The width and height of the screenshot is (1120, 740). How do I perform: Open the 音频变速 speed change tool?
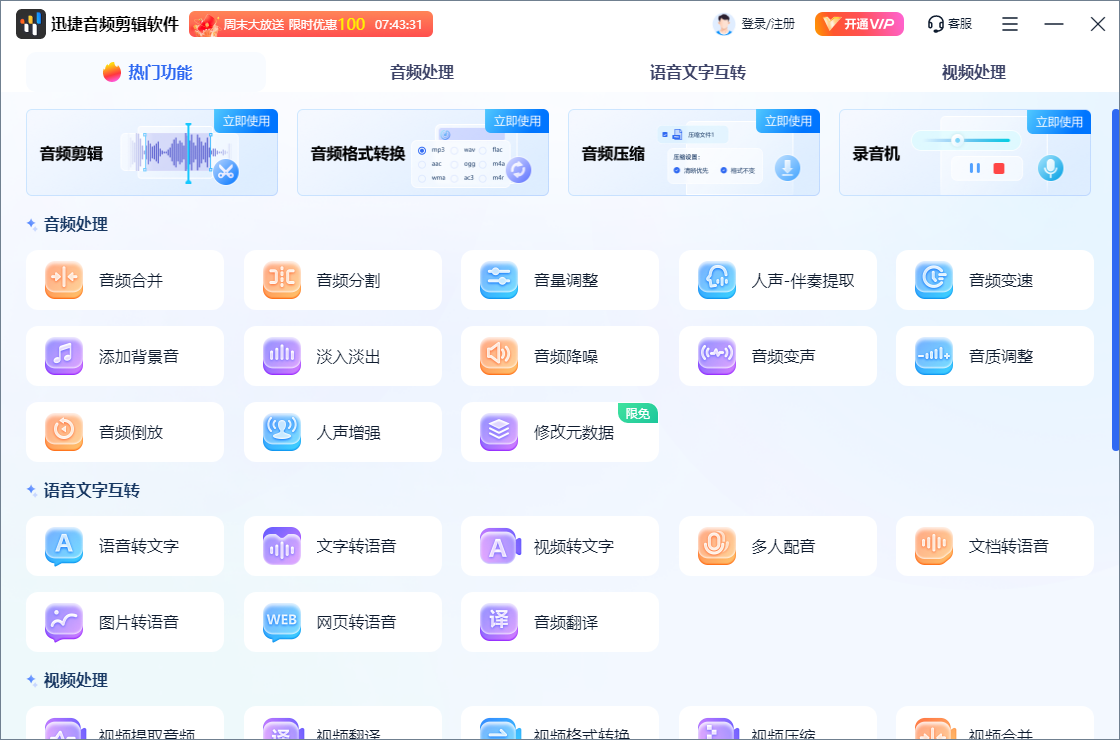pyautogui.click(x=994, y=280)
